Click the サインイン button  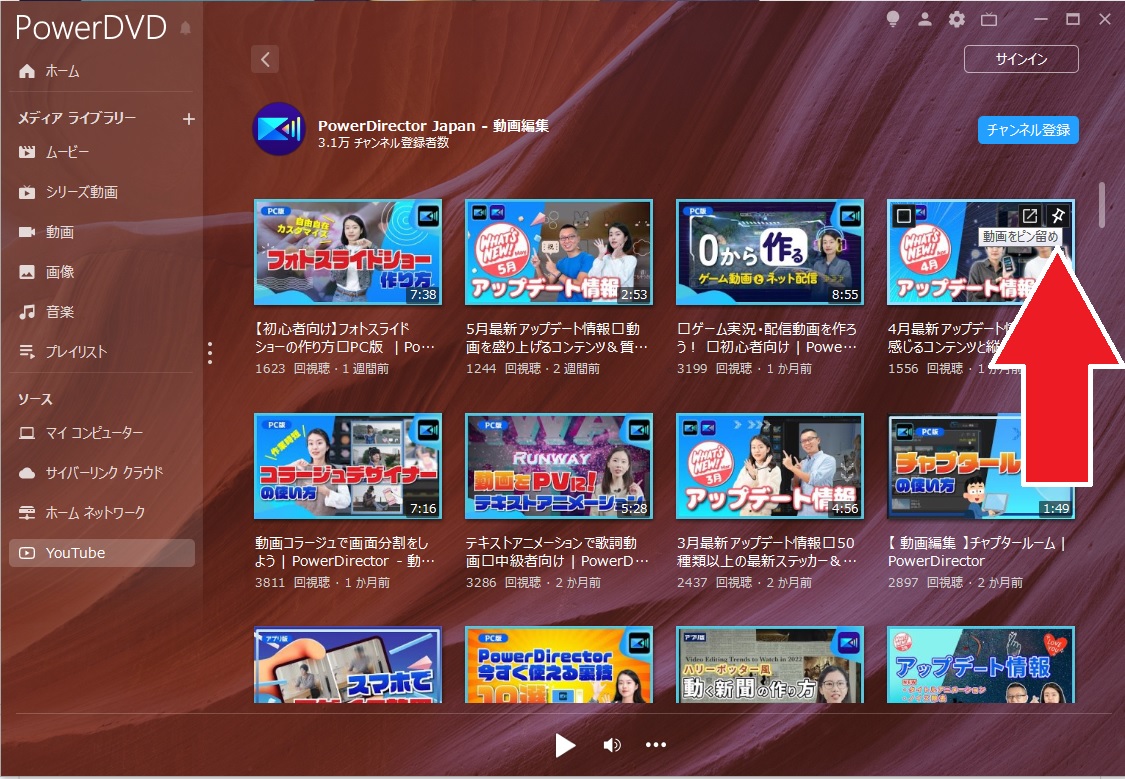coord(1021,59)
